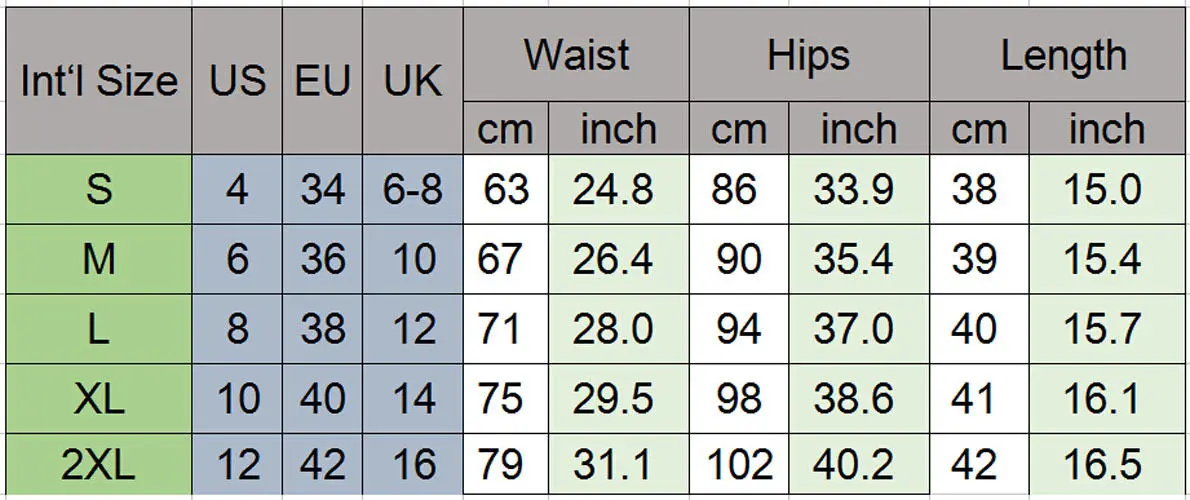Select the Hips column header
This screenshot has height=500, width=1190.
808,55
